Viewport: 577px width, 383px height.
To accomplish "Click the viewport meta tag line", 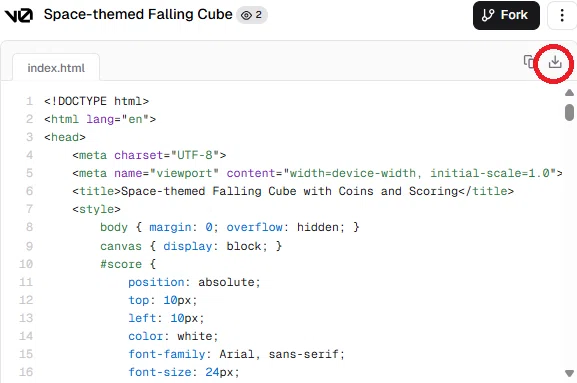I will (317, 173).
